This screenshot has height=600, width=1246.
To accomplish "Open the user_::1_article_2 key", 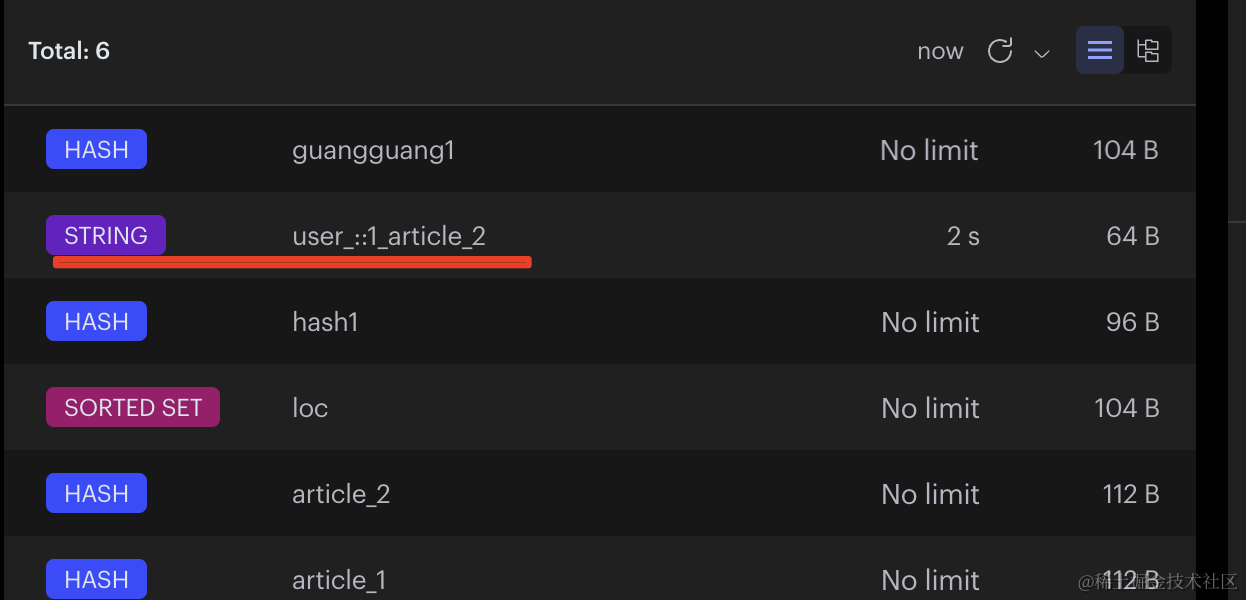I will pyautogui.click(x=388, y=236).
